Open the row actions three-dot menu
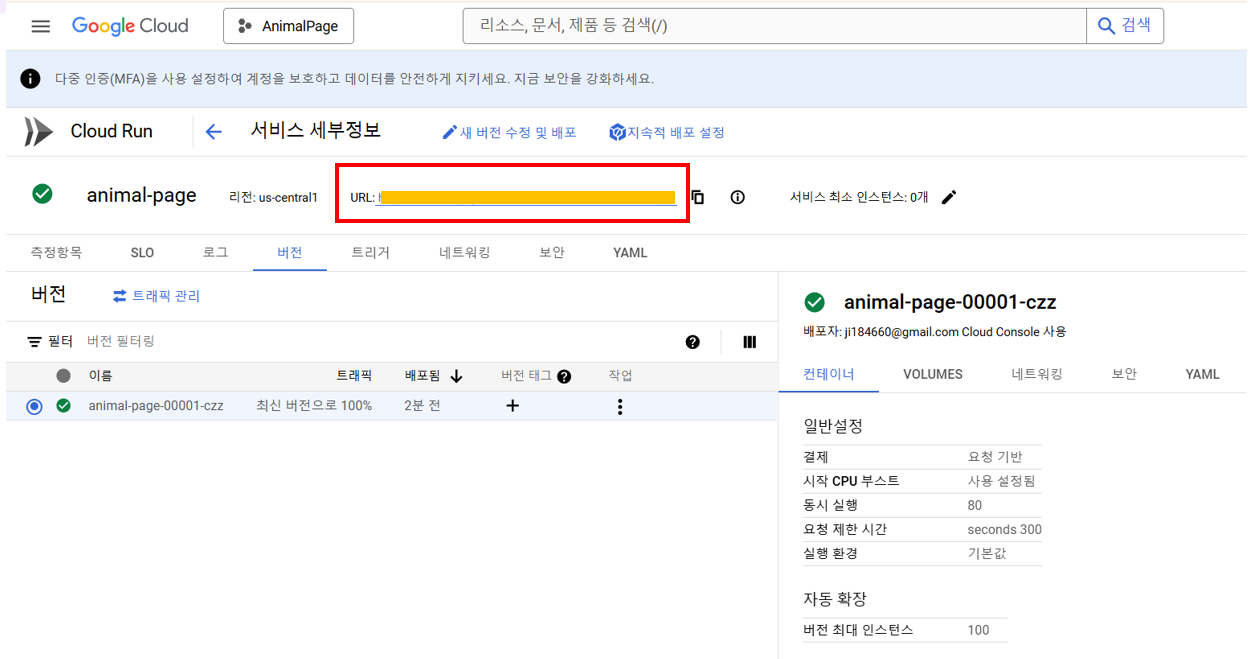The width and height of the screenshot is (1251, 659). click(620, 406)
